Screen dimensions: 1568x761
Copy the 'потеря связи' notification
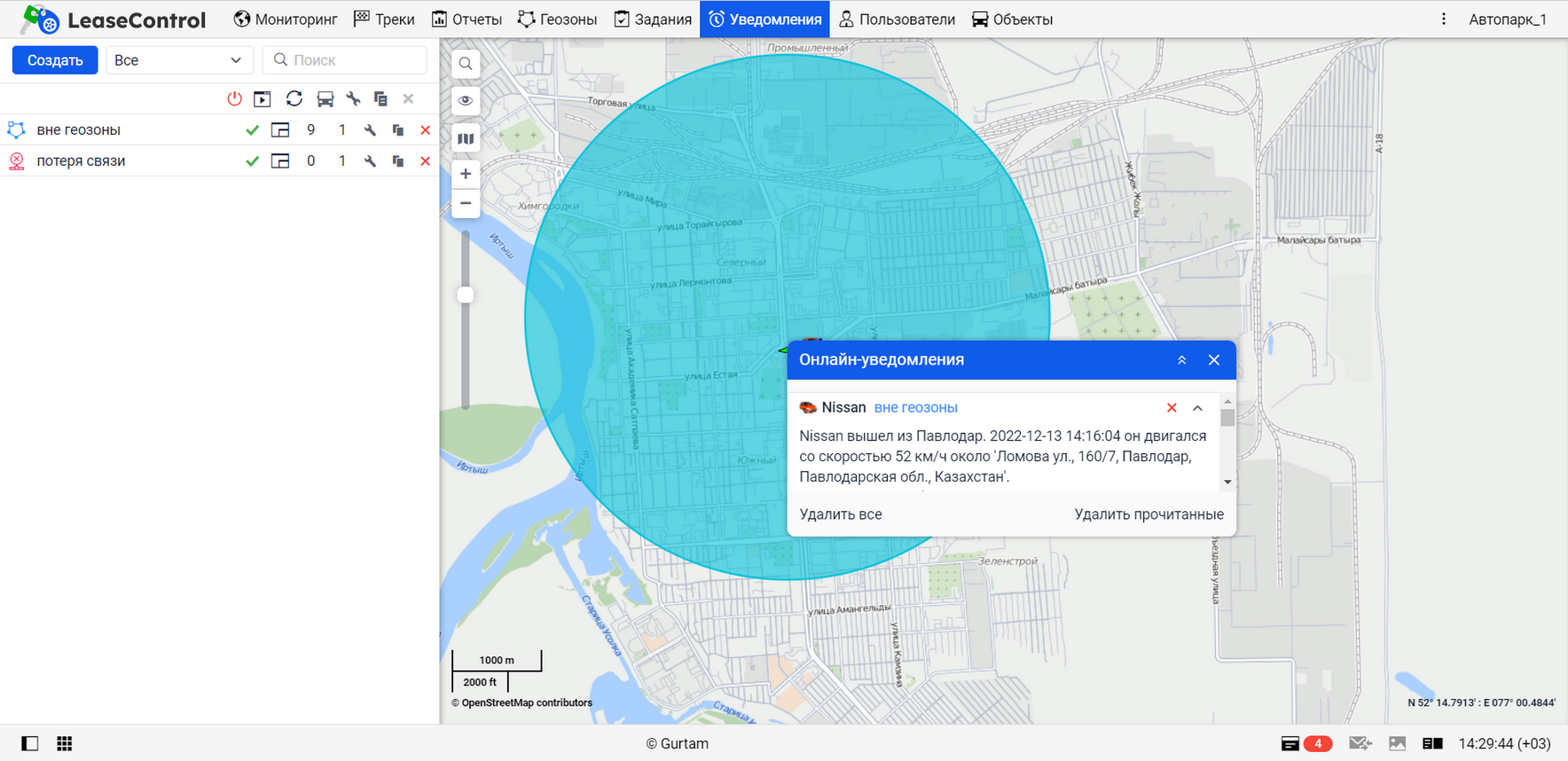(398, 161)
